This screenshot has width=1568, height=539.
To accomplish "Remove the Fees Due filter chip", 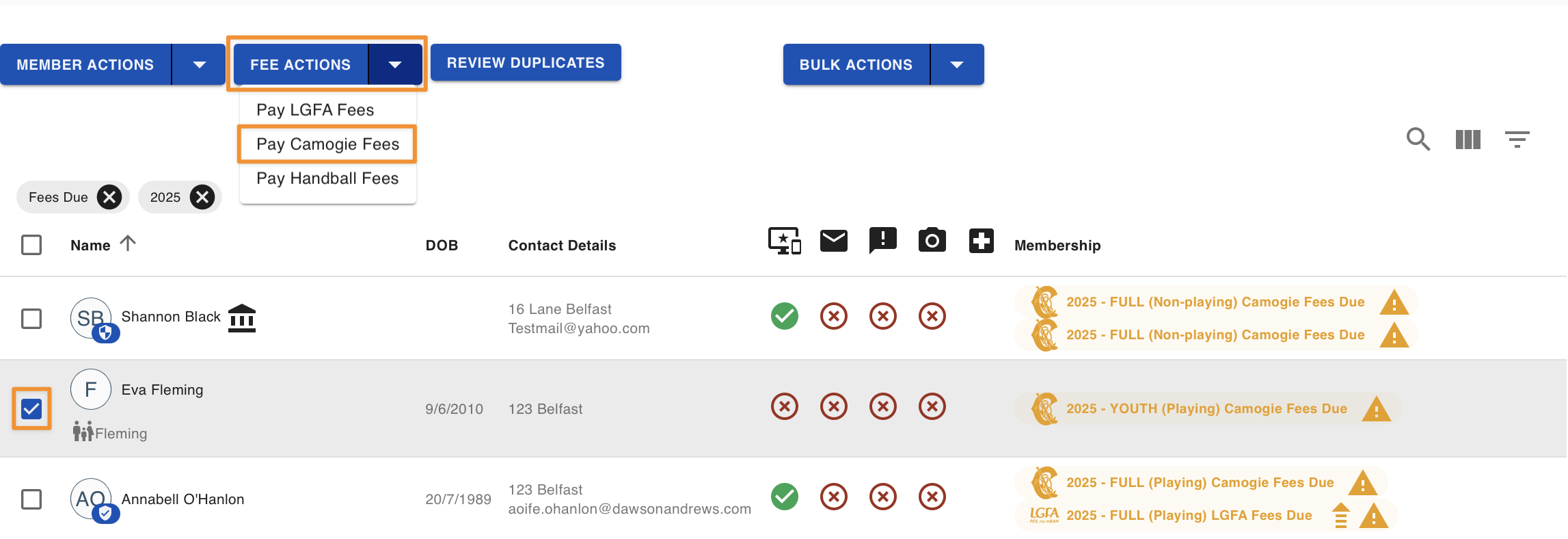I will pyautogui.click(x=109, y=197).
